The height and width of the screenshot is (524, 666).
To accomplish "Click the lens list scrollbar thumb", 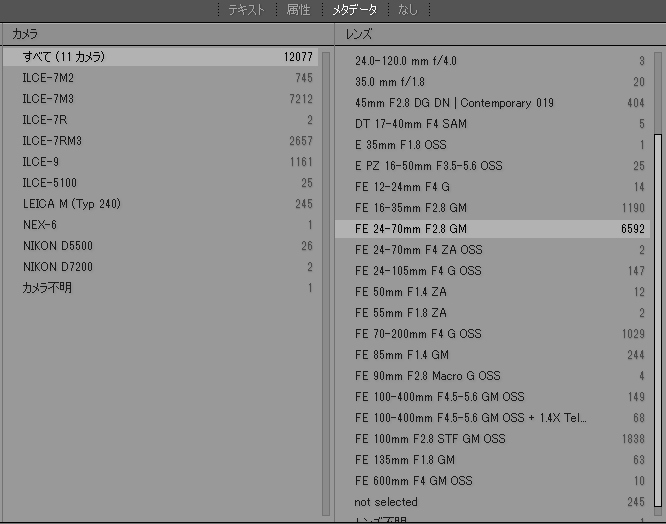I will (658, 320).
